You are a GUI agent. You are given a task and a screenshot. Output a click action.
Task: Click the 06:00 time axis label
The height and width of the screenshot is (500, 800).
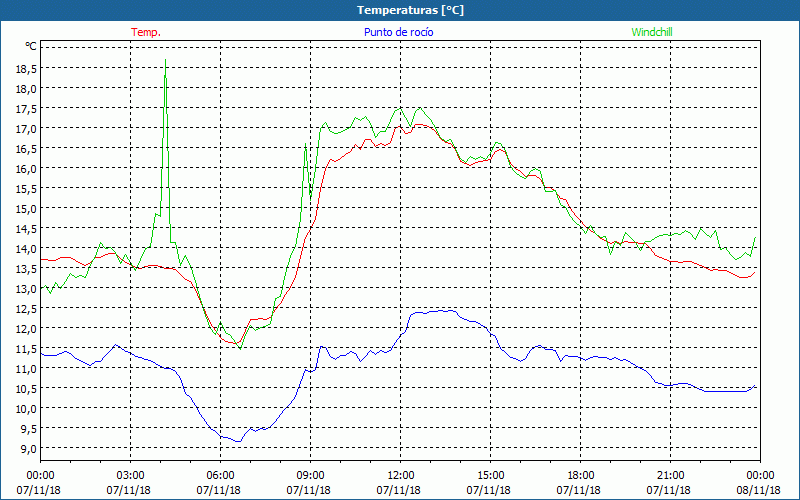tap(220, 476)
